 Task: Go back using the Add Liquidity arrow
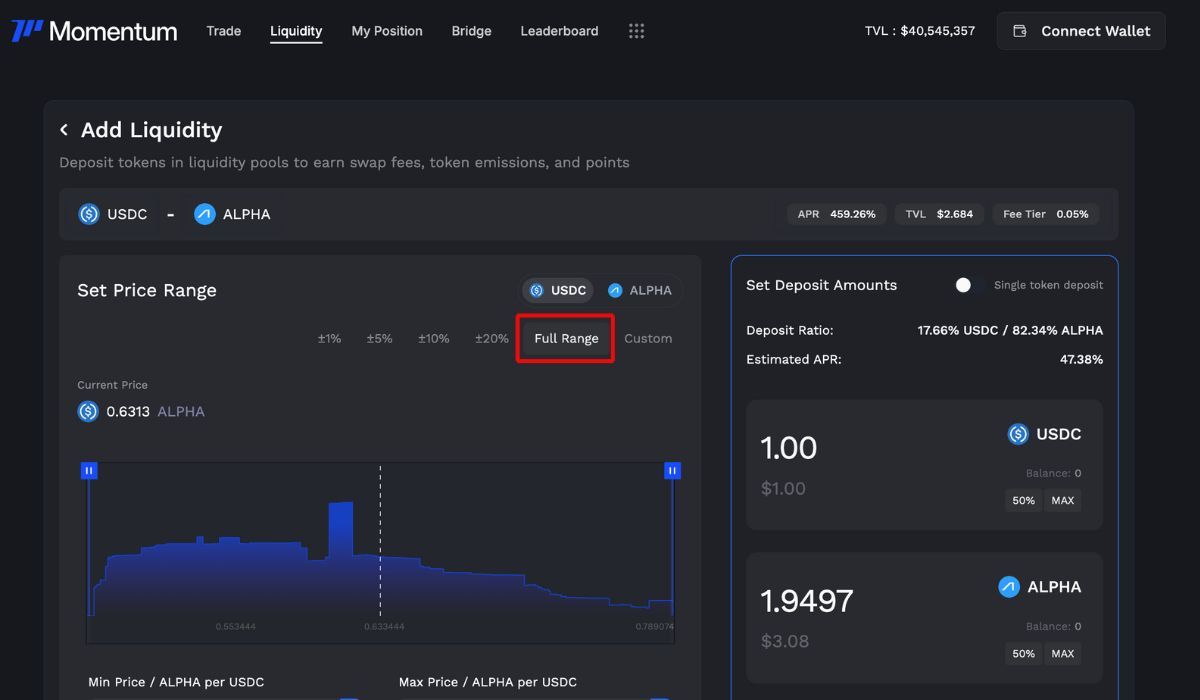64,130
